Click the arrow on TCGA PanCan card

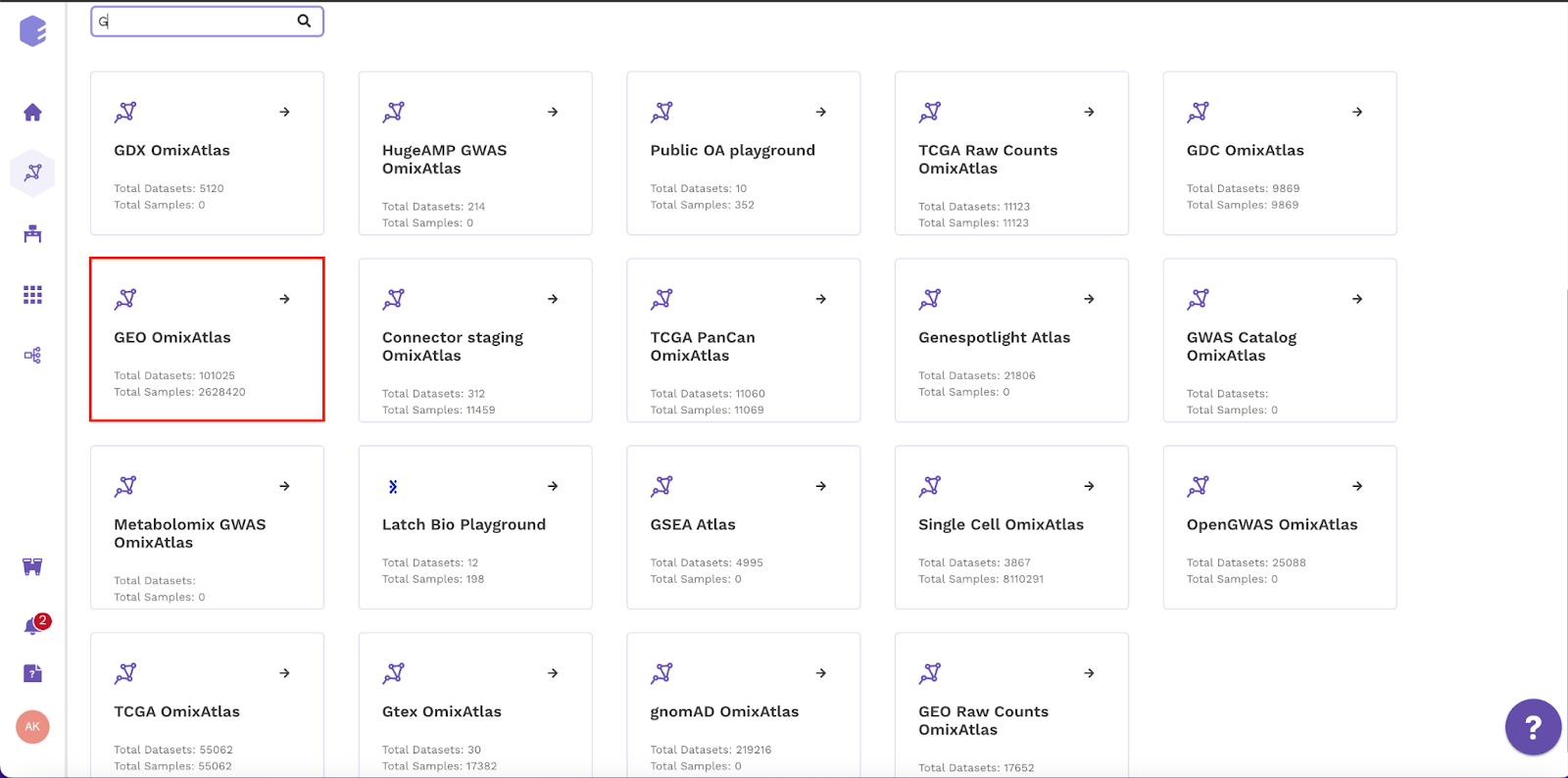pos(821,299)
